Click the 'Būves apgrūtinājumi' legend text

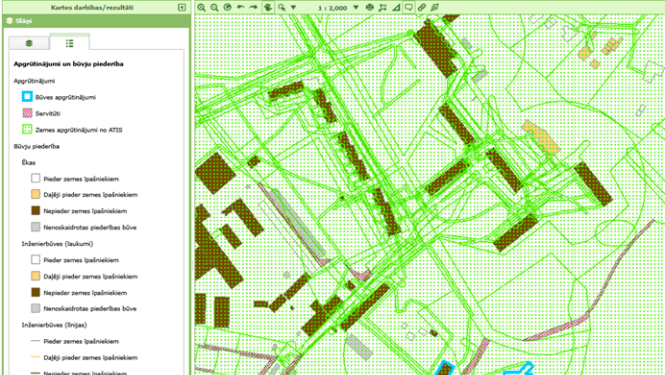coord(65,97)
